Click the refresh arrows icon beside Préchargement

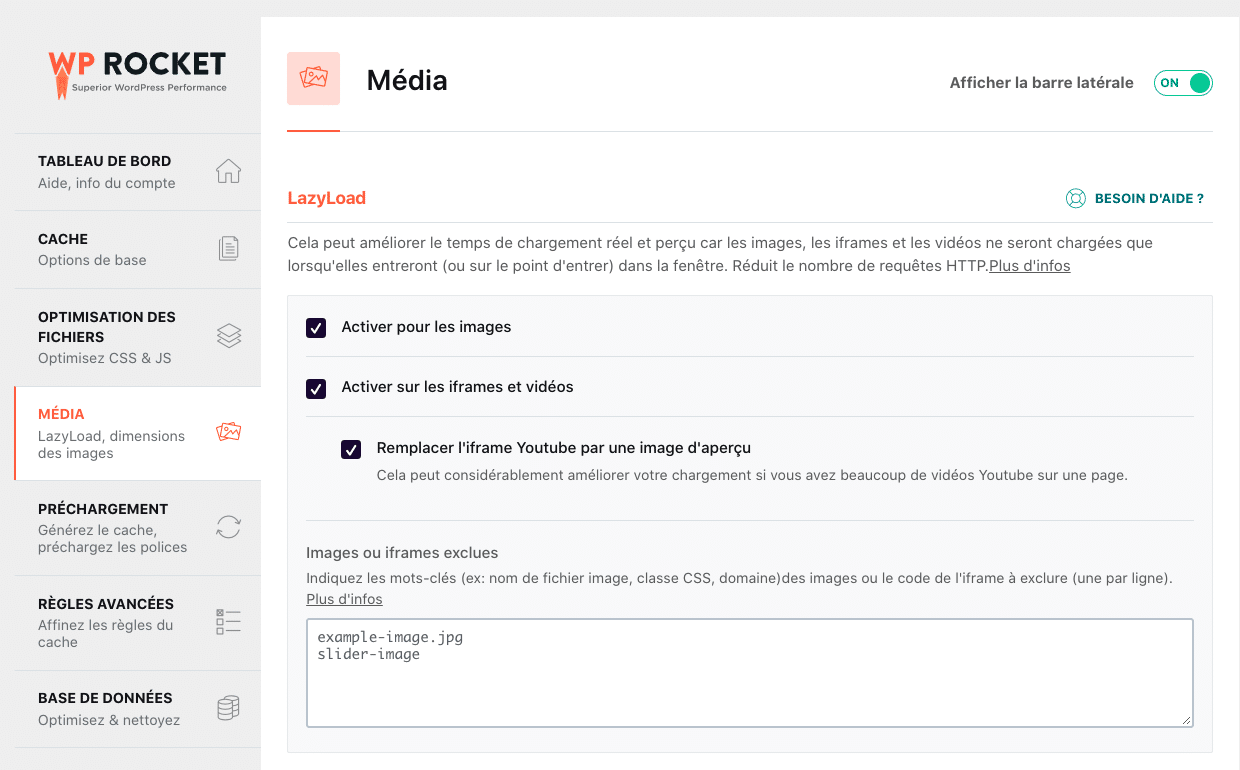click(x=229, y=527)
